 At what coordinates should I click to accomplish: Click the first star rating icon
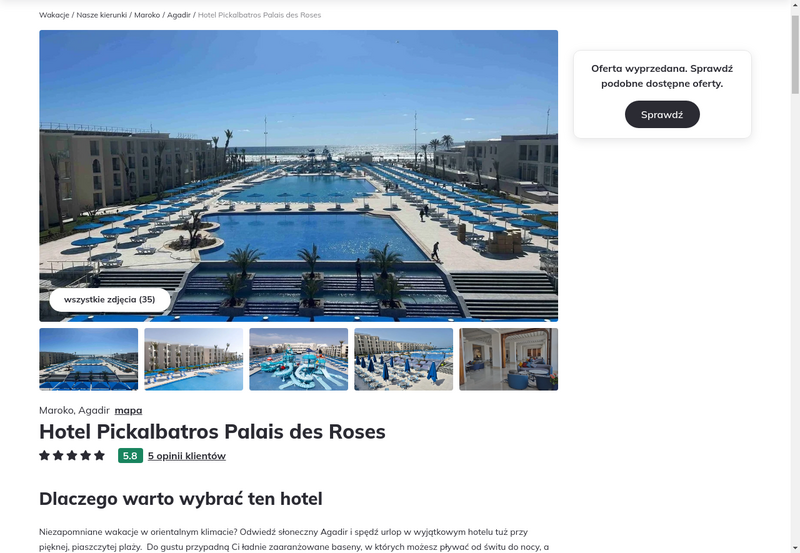pos(44,455)
